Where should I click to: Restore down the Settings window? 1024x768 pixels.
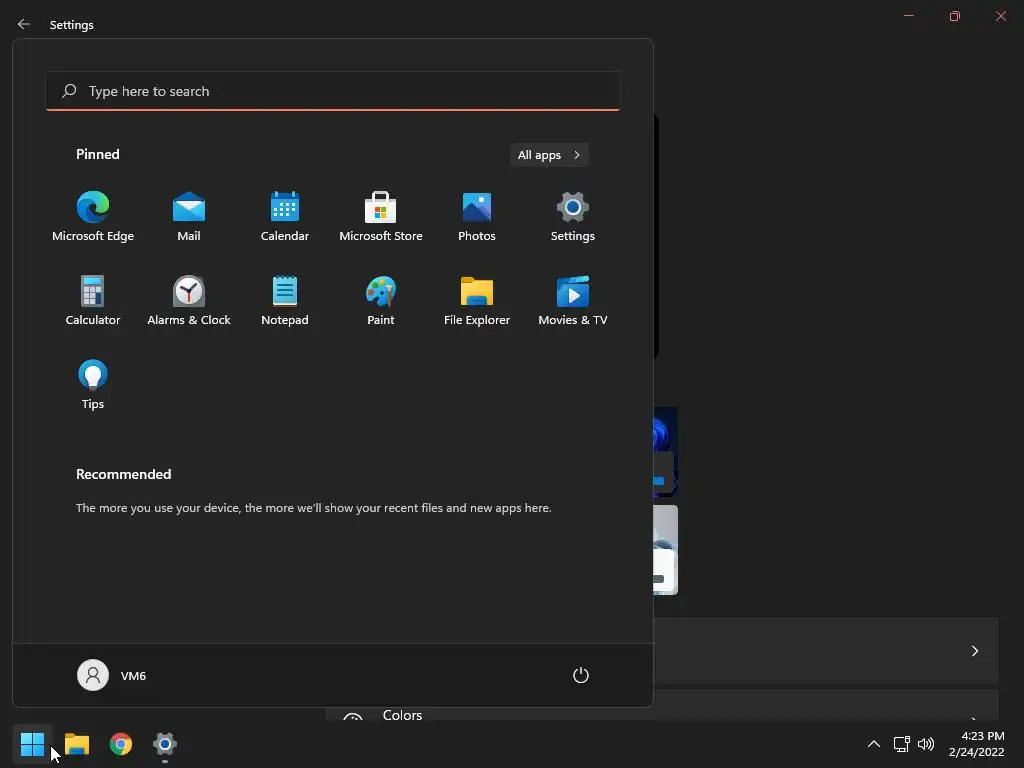(955, 16)
